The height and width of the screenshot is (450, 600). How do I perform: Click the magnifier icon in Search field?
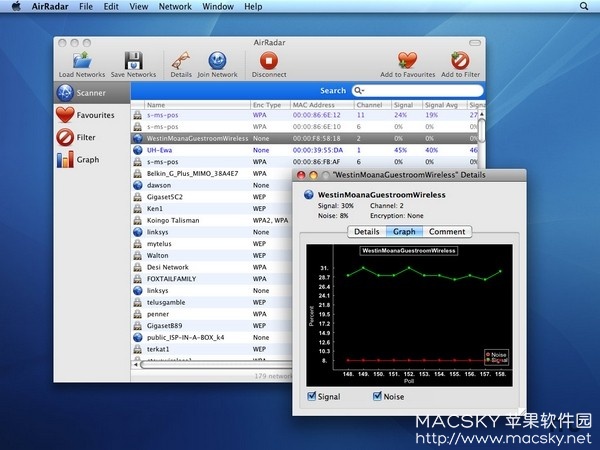click(x=359, y=90)
